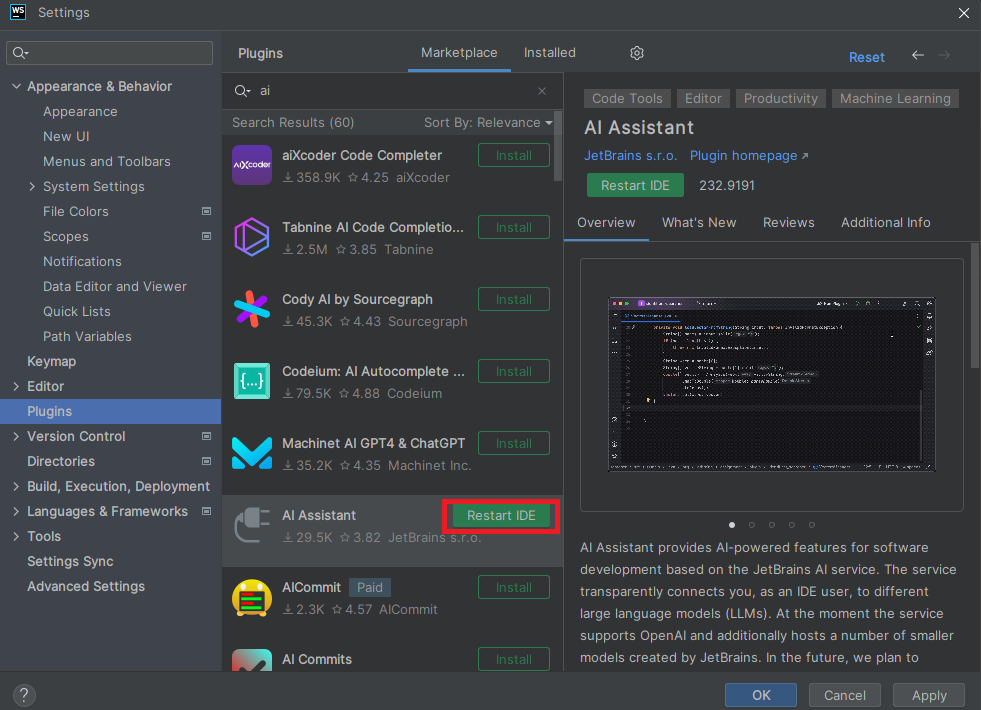Viewport: 981px width, 710px height.
Task: Click Restart IDE in AI Assistant list row
Action: point(501,515)
